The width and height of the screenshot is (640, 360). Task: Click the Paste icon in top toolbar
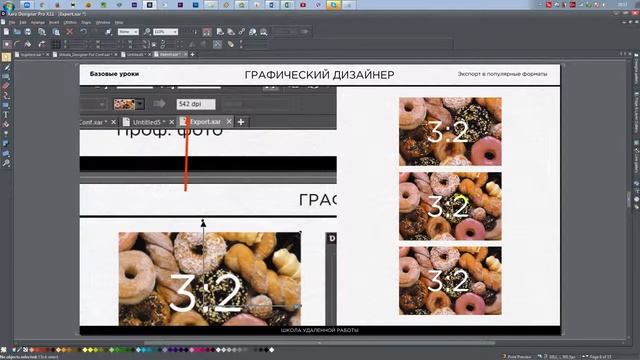click(56, 32)
